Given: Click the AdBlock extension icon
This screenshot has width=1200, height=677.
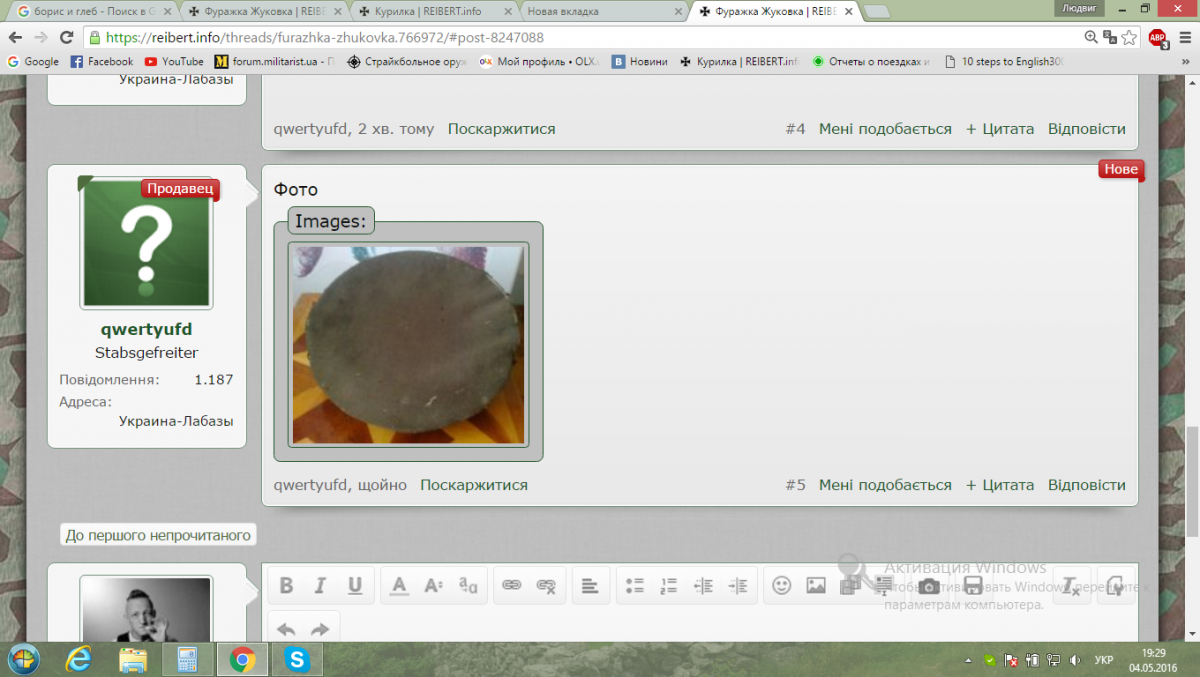Looking at the screenshot, I should pyautogui.click(x=1157, y=38).
